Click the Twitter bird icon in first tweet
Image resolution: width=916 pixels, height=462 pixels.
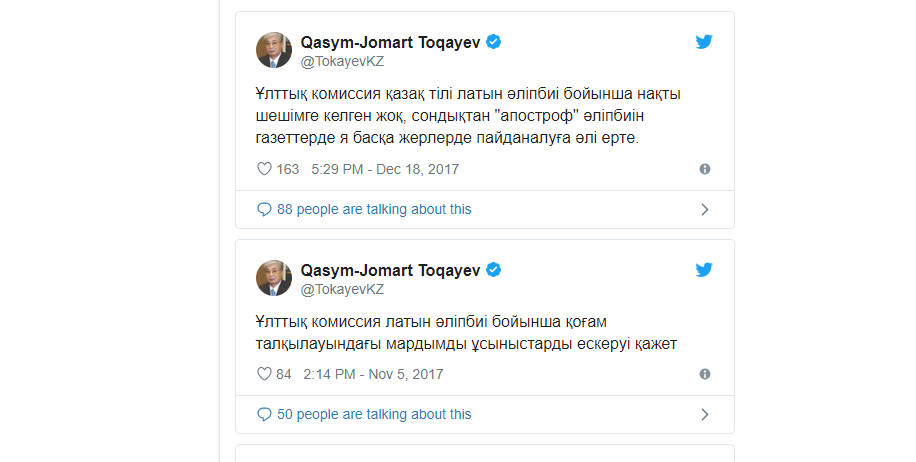(704, 42)
